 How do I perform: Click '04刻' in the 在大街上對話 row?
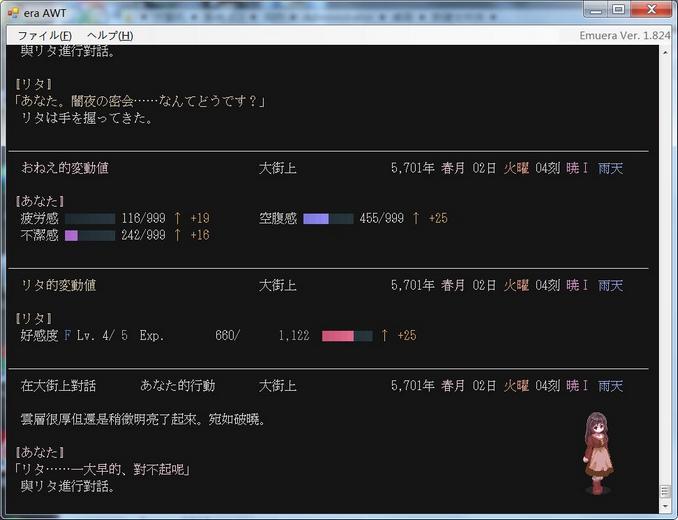(x=547, y=386)
